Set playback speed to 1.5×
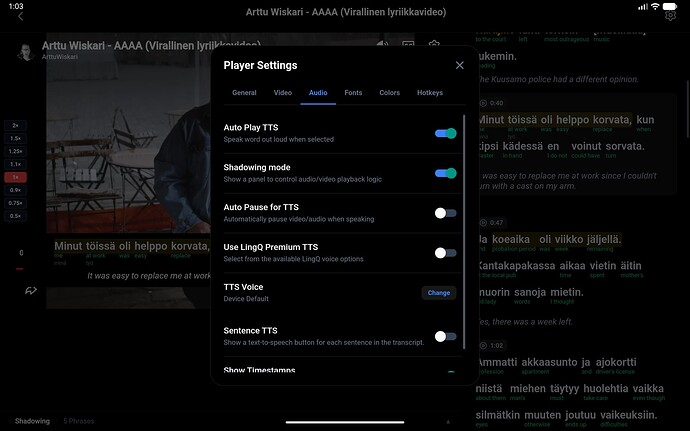 pos(16,138)
